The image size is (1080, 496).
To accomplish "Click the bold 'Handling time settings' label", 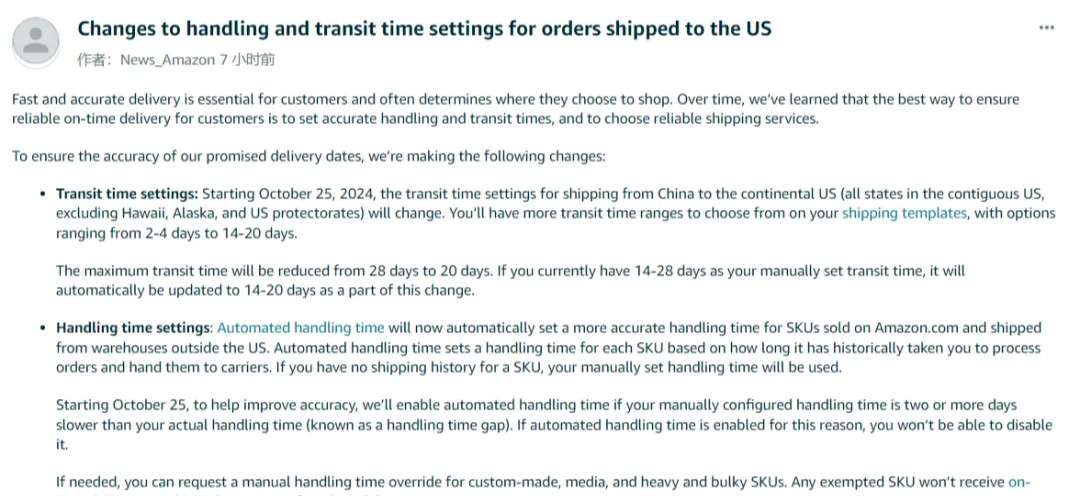I will [134, 328].
